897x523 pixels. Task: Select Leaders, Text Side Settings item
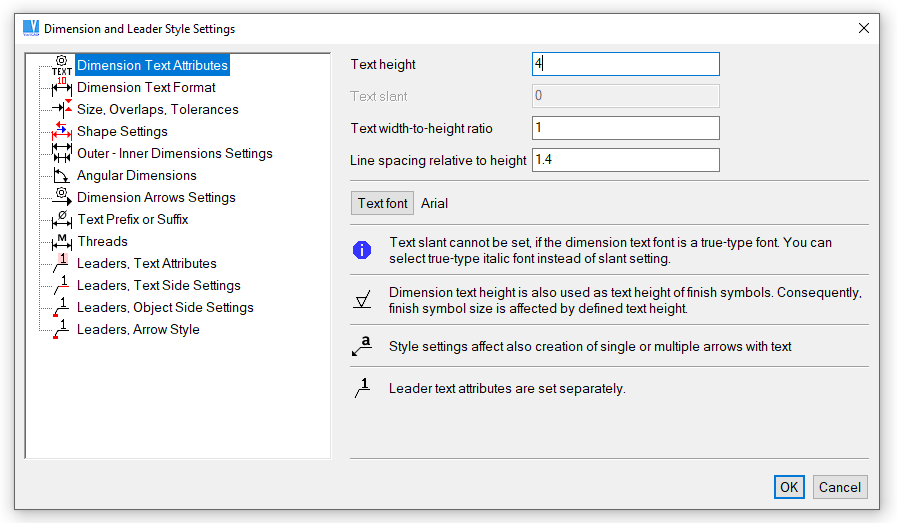tap(158, 286)
